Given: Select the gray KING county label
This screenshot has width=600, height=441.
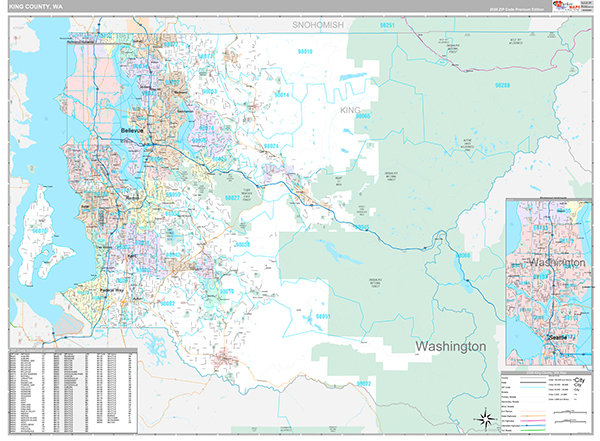Looking at the screenshot, I should [x=350, y=110].
